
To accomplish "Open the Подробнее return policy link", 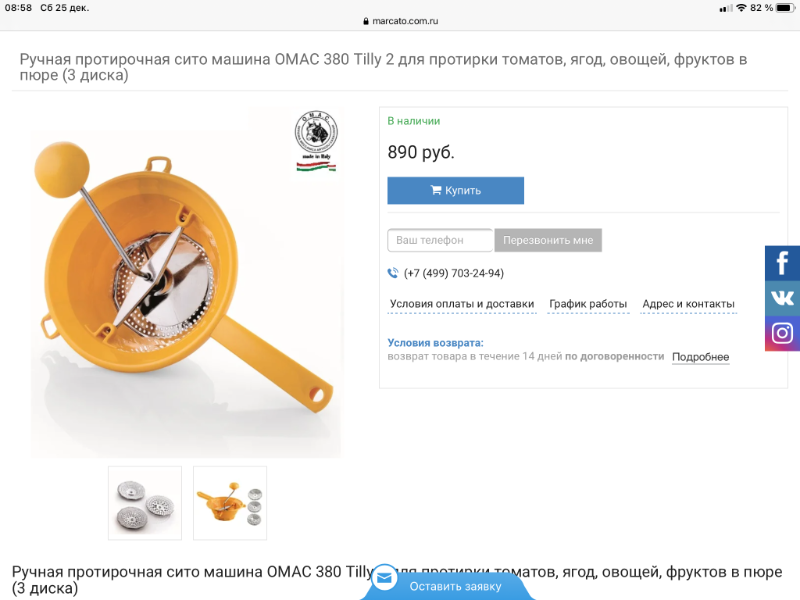I will click(701, 357).
